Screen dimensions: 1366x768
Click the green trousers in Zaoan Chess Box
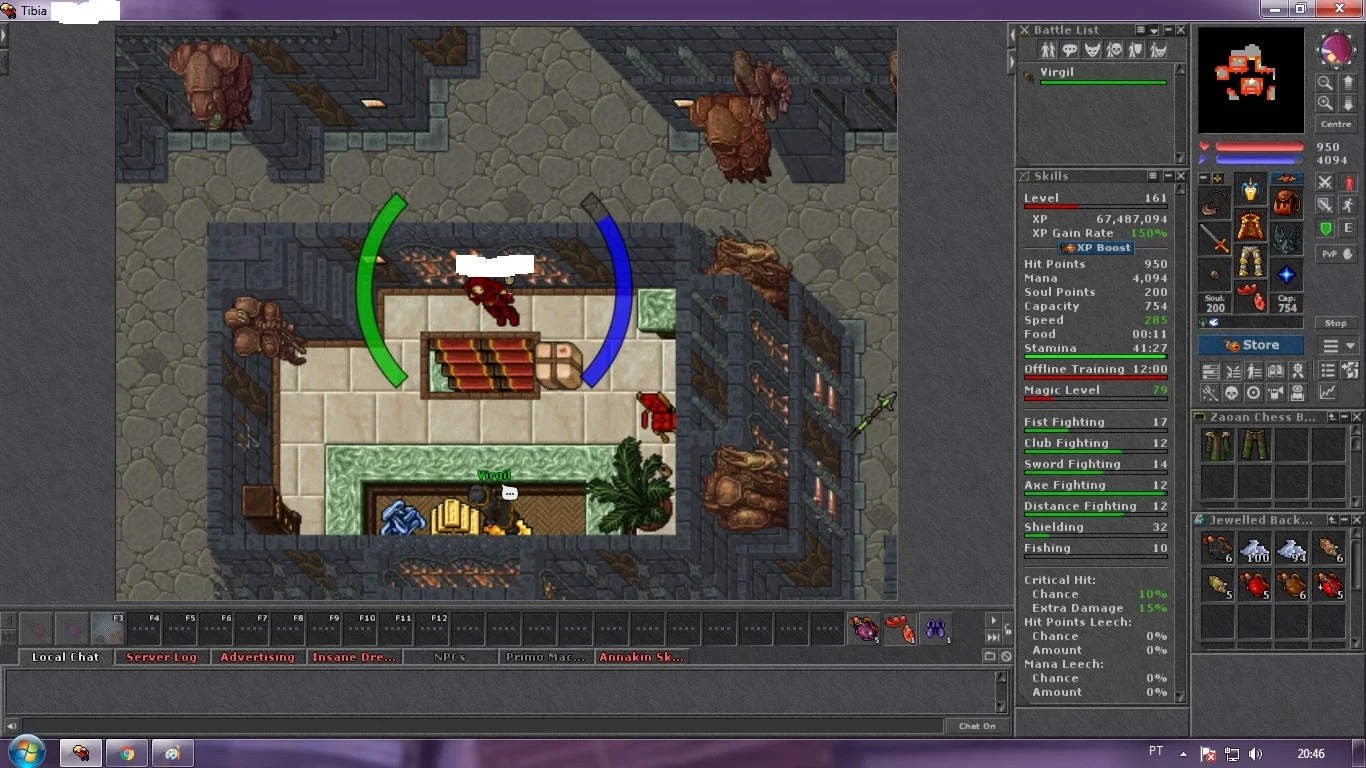pos(1254,445)
